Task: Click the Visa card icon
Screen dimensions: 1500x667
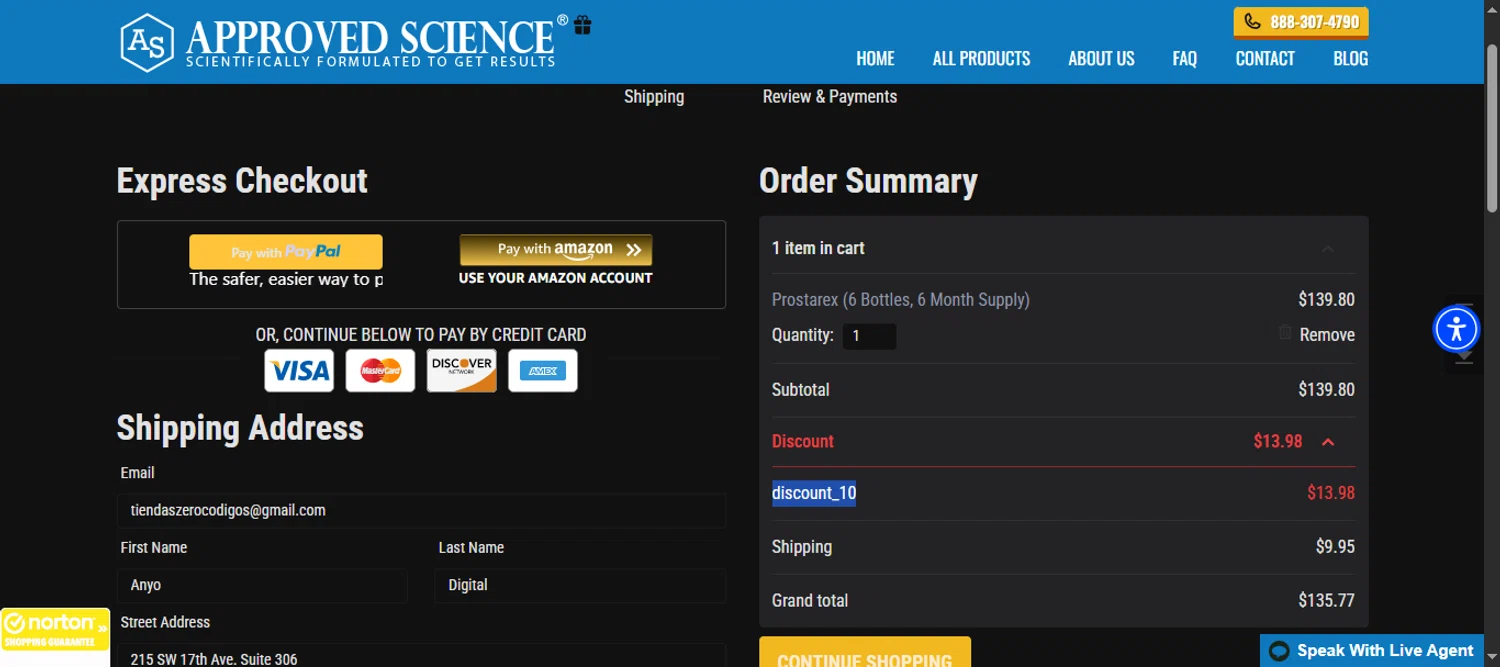Action: pyautogui.click(x=299, y=371)
